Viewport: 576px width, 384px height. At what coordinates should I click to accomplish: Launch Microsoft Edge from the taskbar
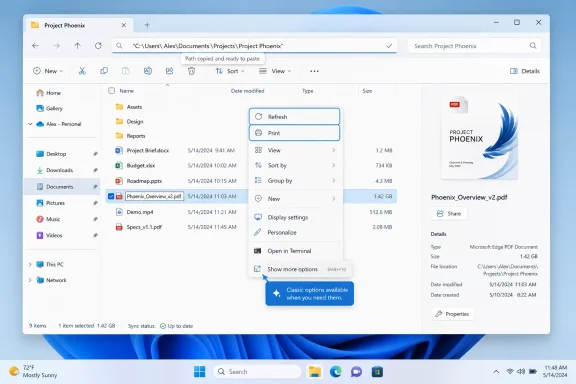coord(335,372)
